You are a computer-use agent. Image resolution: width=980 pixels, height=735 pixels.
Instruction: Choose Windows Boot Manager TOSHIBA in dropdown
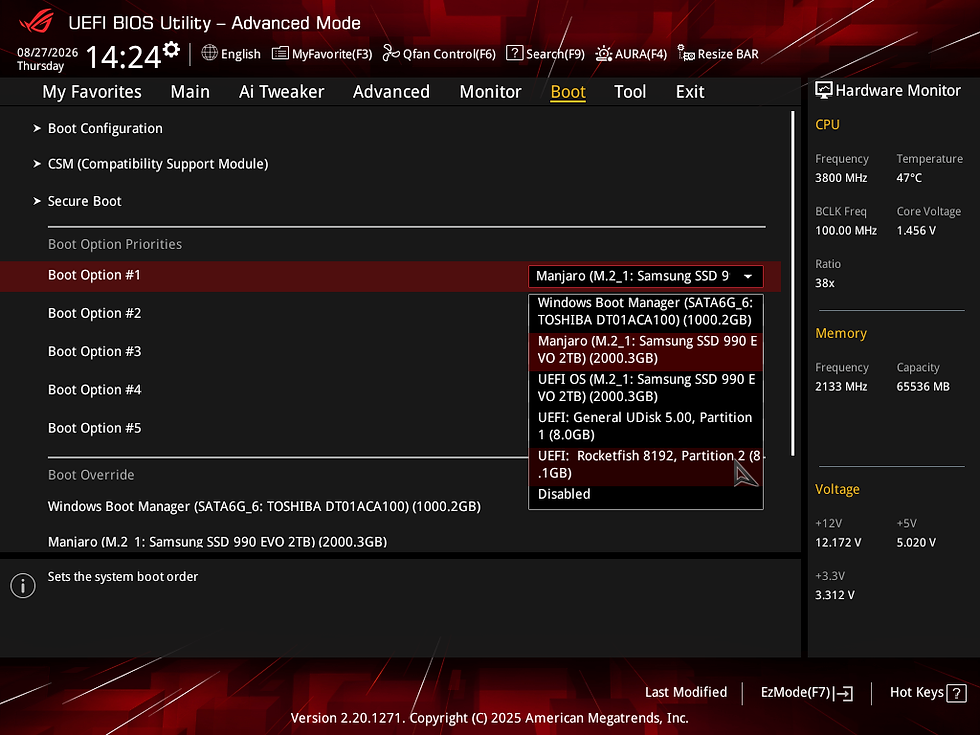pos(646,311)
